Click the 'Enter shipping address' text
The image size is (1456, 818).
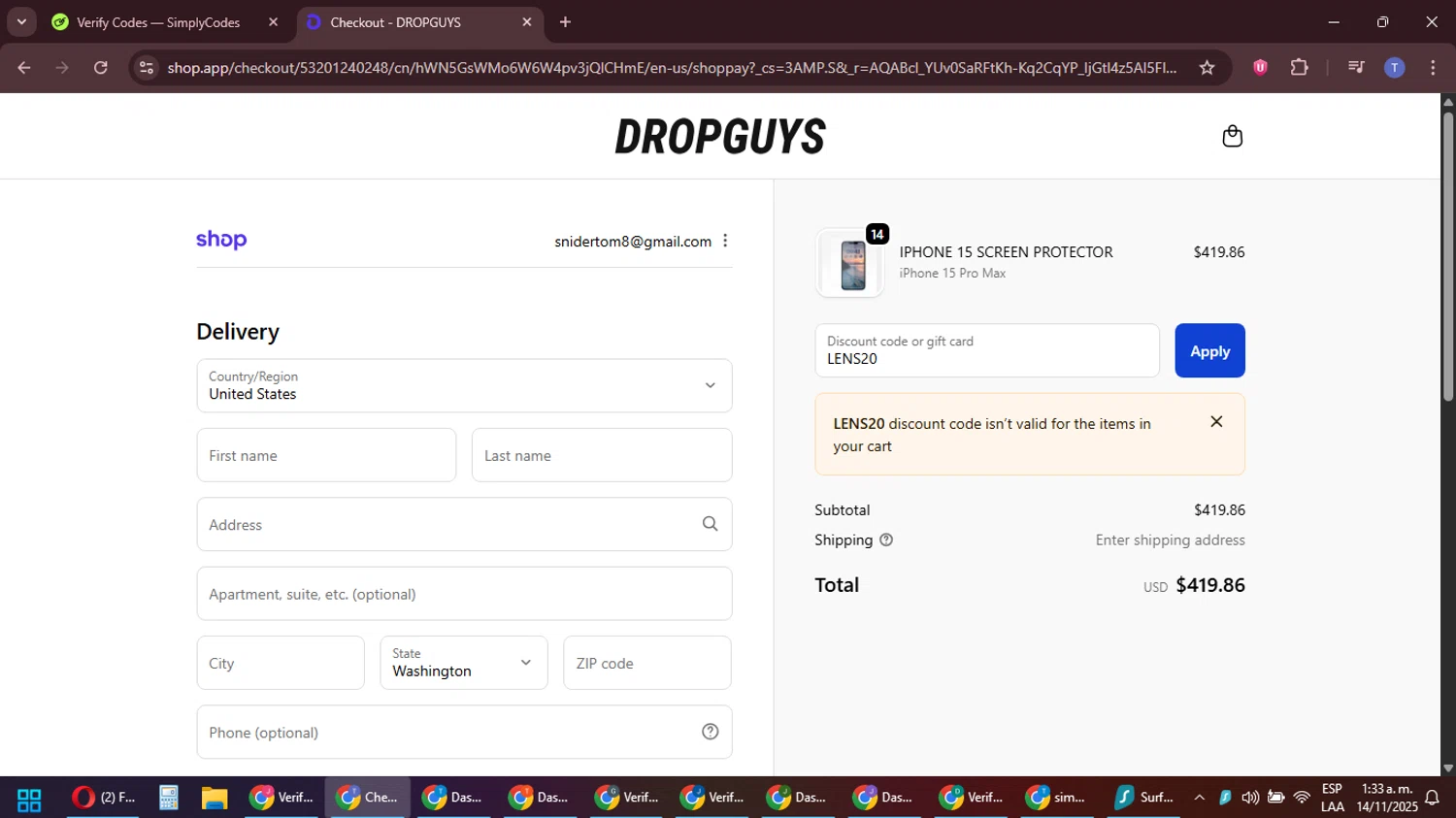pyautogui.click(x=1170, y=540)
